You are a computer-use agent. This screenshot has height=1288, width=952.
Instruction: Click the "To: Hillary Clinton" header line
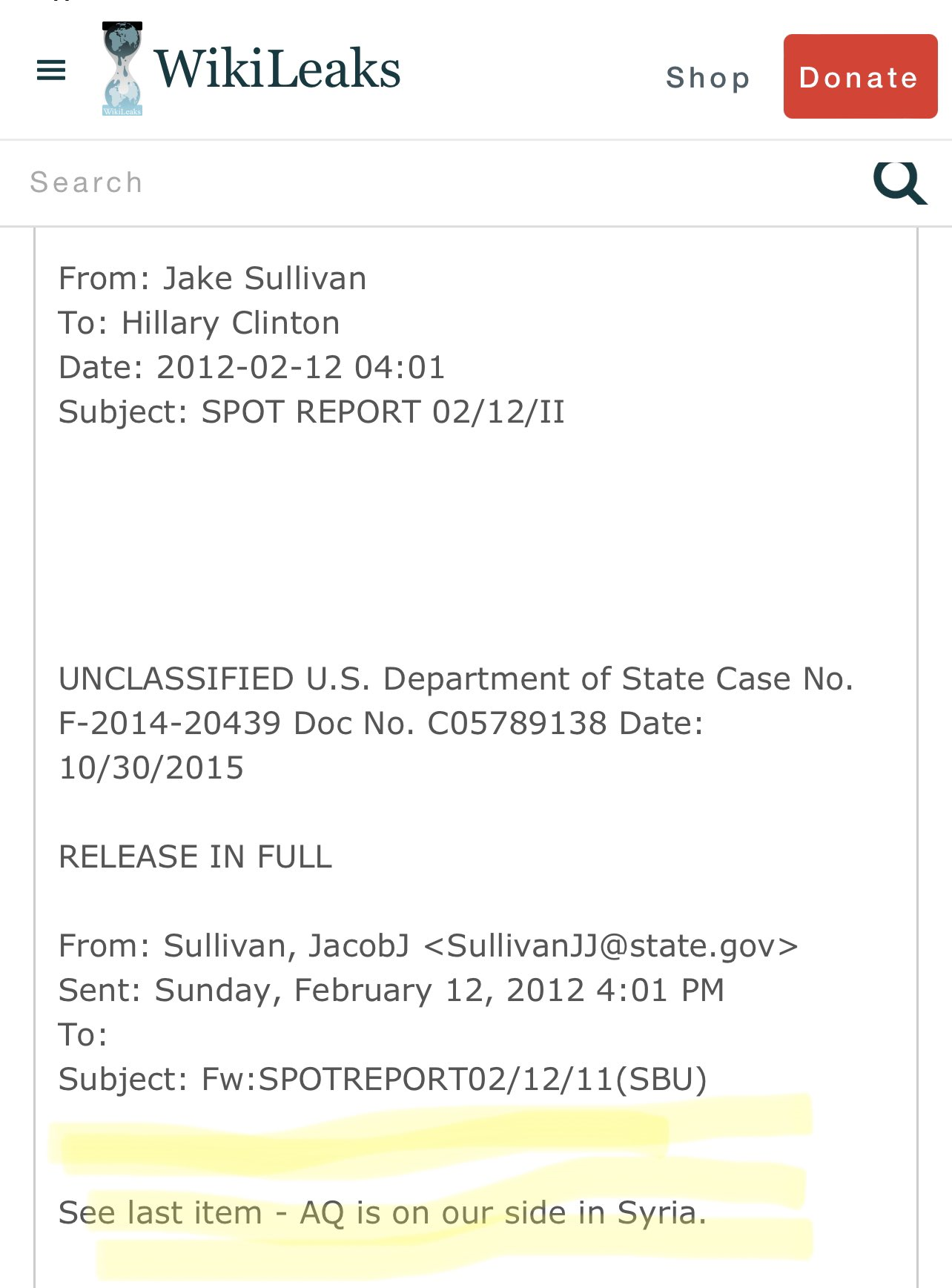(x=199, y=323)
